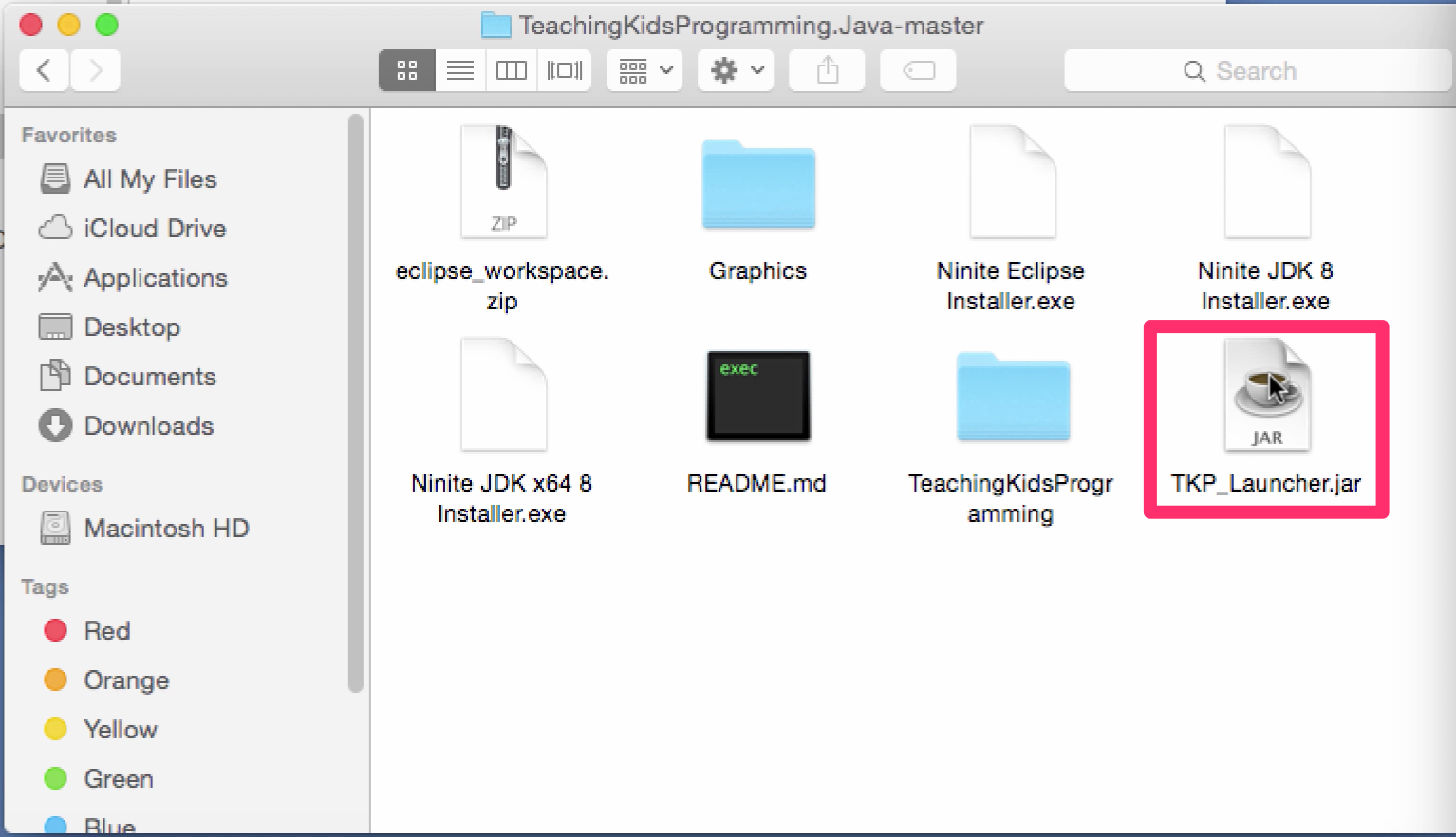Open the TeachingKidsProgramming folder
Screen dimensions: 1456x837
coord(1012,397)
